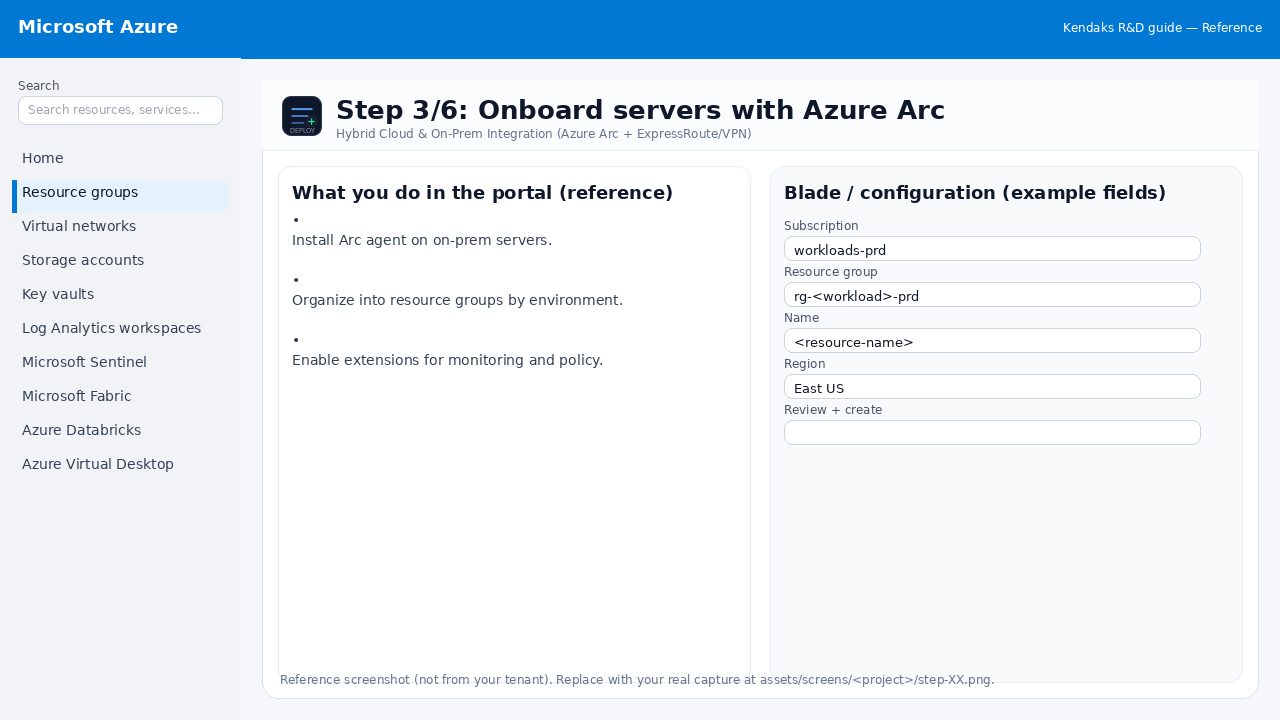
Task: Go to Storage accounts
Action: point(120,260)
